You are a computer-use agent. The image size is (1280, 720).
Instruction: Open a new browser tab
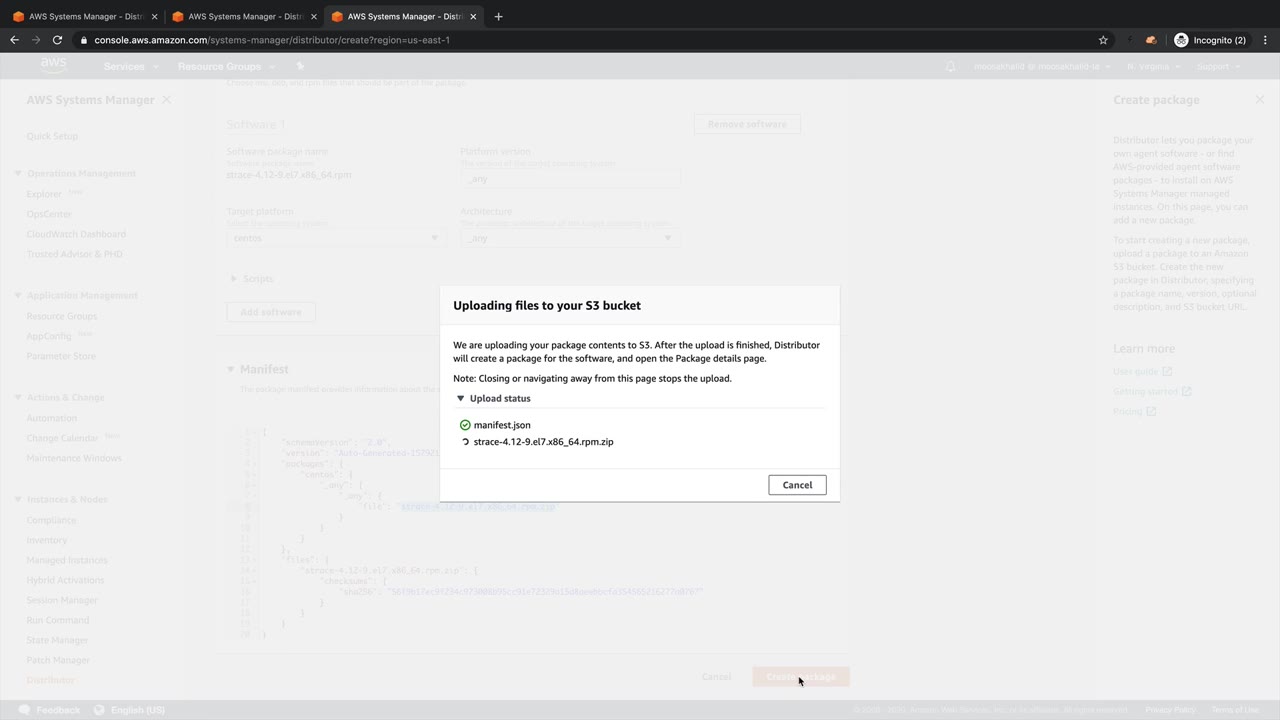click(x=498, y=16)
